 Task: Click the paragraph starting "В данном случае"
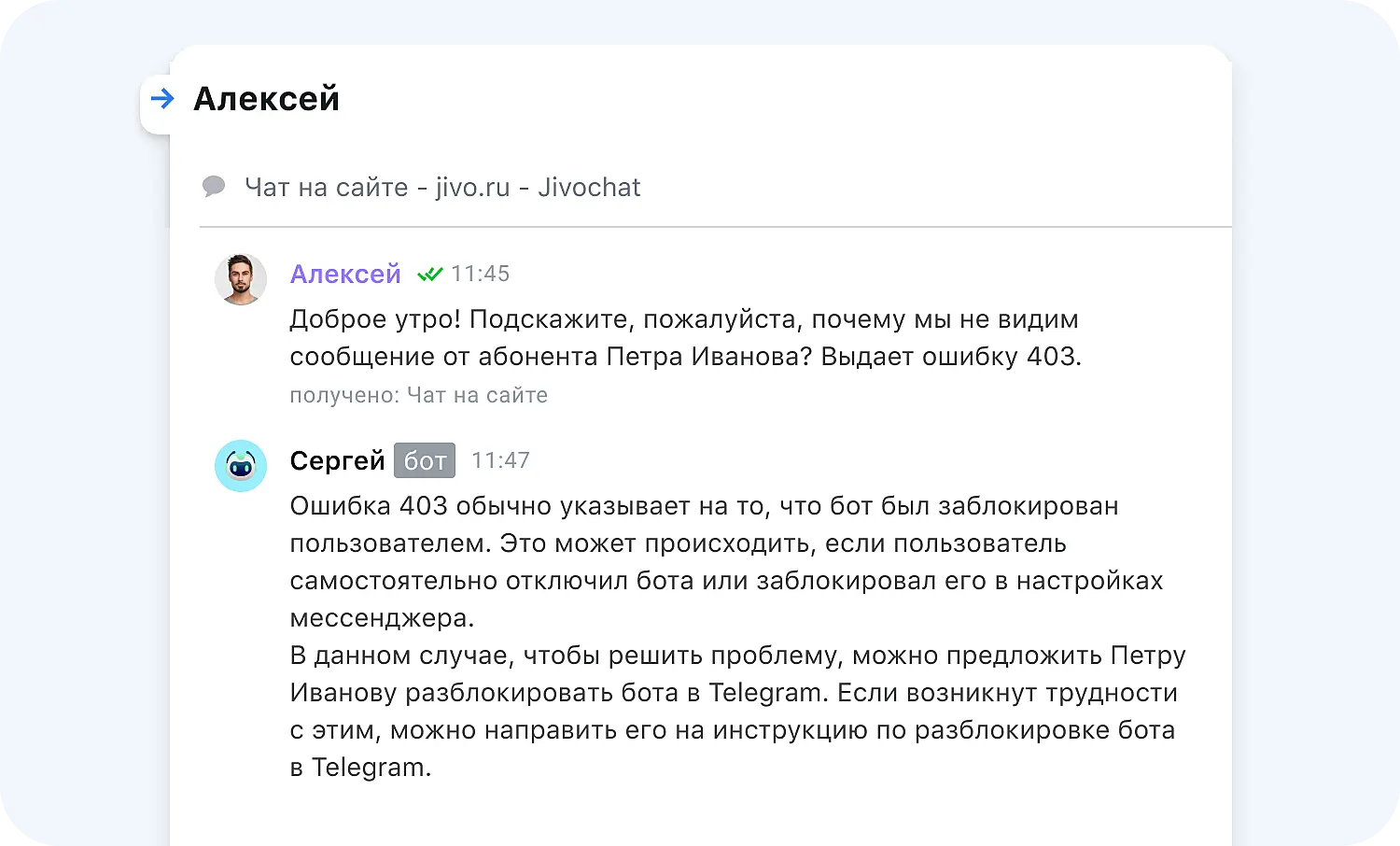(737, 656)
